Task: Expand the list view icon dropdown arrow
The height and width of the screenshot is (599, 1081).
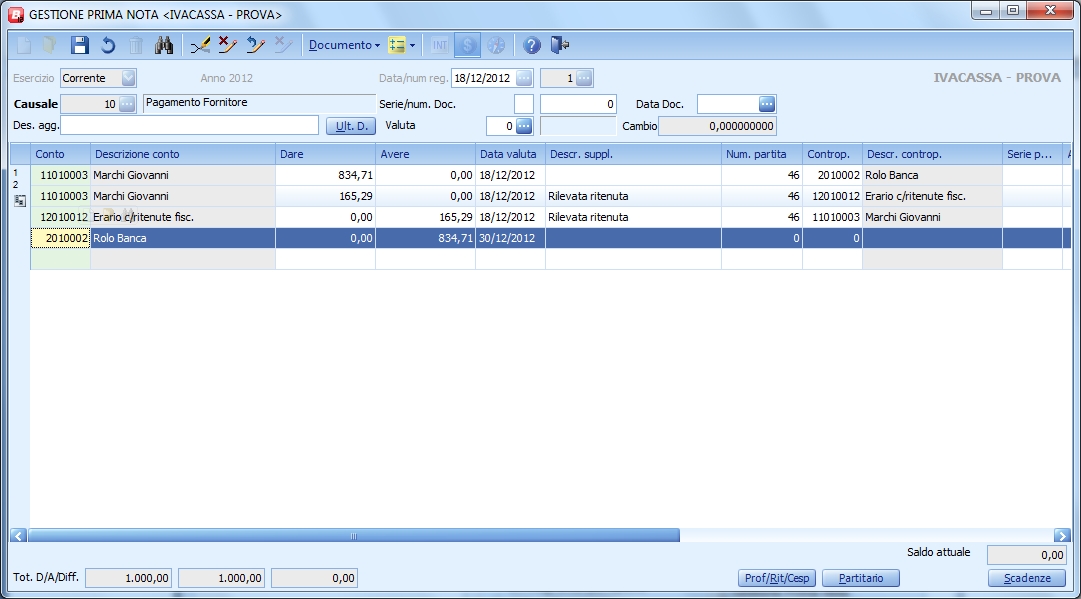Action: click(x=412, y=45)
